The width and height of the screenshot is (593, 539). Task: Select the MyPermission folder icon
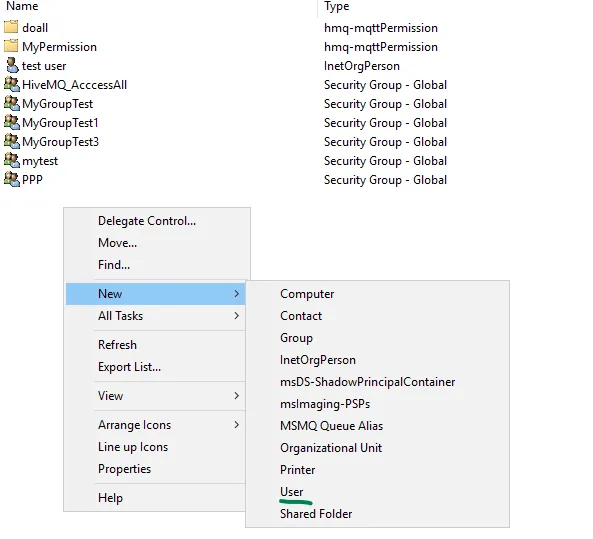pyautogui.click(x=11, y=46)
